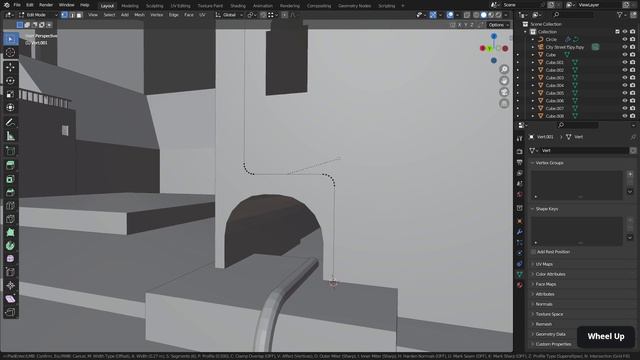640x360 pixels.
Task: Open the outliner filter popover
Action: 621,15
